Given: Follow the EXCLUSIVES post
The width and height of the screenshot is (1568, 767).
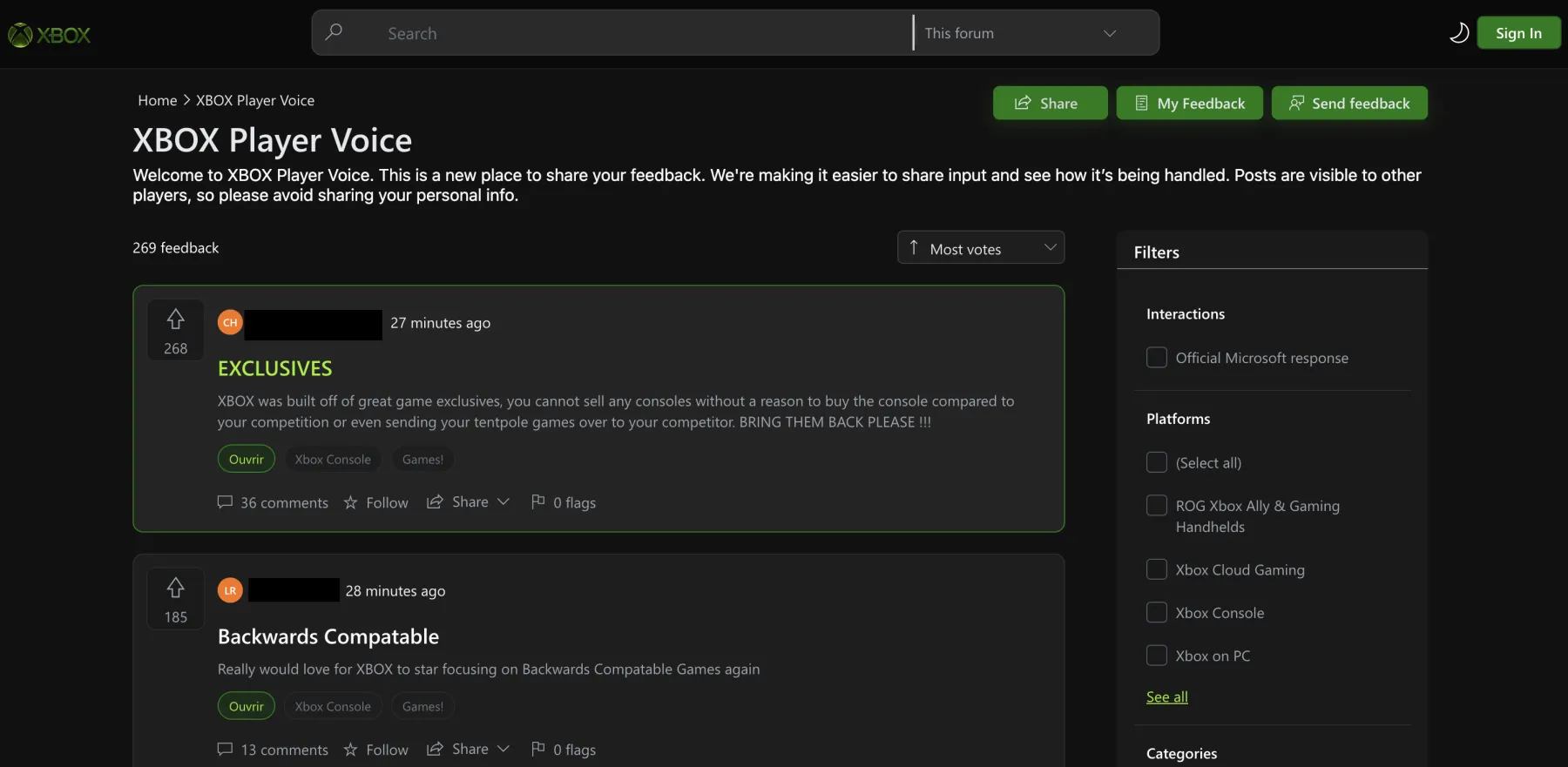Looking at the screenshot, I should [x=375, y=502].
